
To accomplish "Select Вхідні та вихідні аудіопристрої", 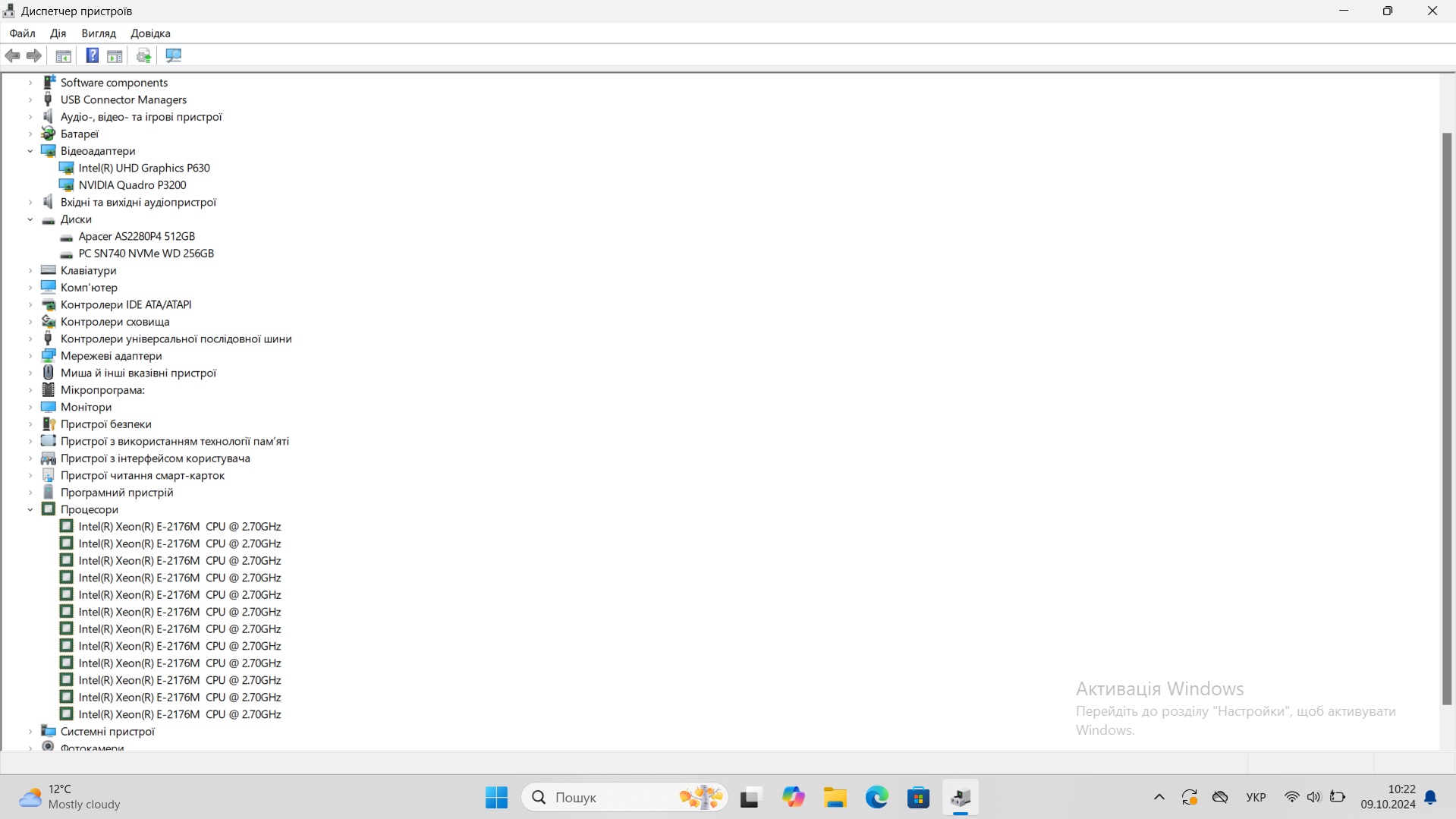I will tap(138, 202).
